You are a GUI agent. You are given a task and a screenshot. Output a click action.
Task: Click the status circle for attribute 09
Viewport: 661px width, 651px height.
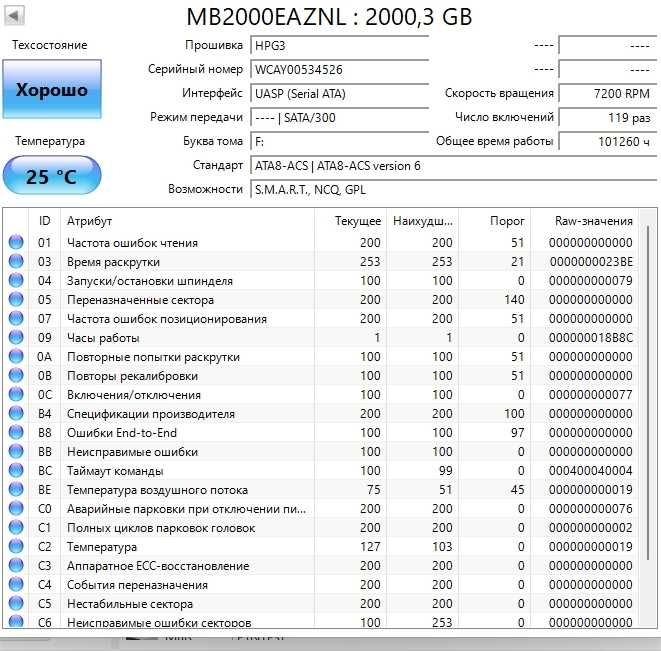(x=16, y=337)
